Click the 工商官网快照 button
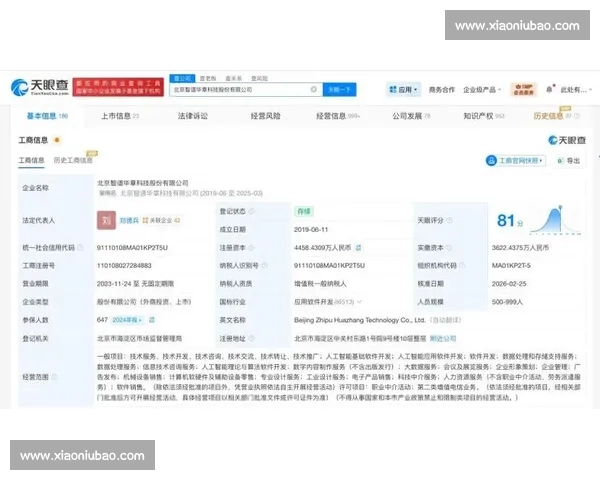600x480 pixels. coord(516,160)
